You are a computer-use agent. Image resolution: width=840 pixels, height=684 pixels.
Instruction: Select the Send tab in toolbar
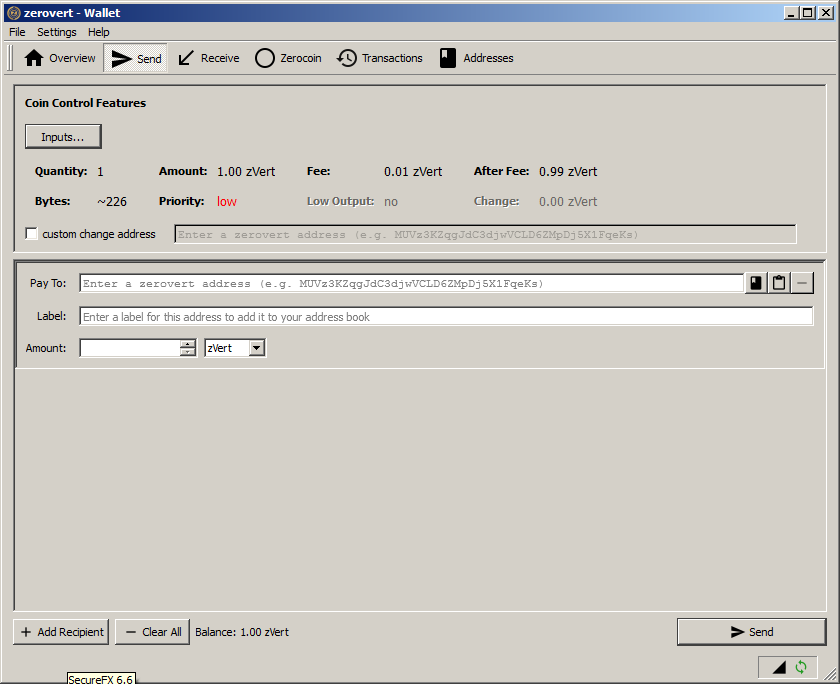[136, 58]
